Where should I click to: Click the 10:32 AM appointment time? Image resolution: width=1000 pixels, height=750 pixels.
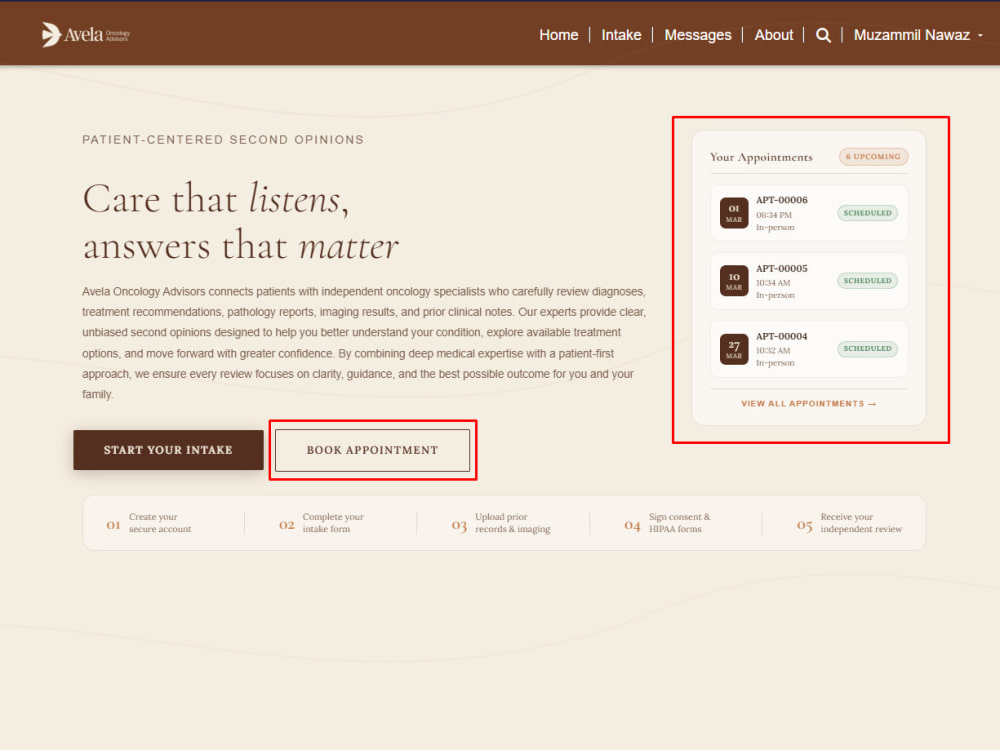pyautogui.click(x=773, y=351)
